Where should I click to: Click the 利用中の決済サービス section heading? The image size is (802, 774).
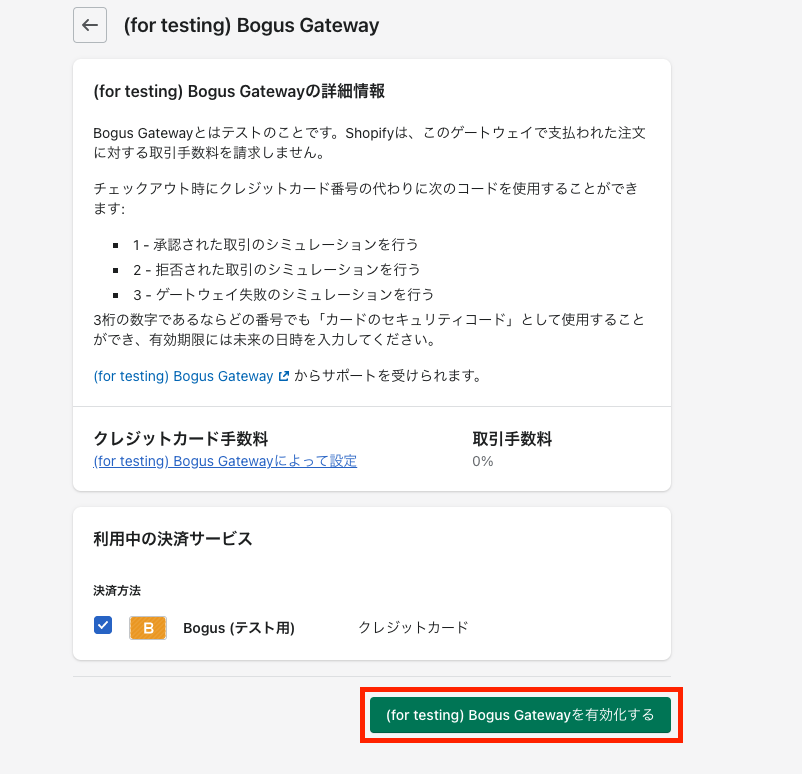point(173,539)
